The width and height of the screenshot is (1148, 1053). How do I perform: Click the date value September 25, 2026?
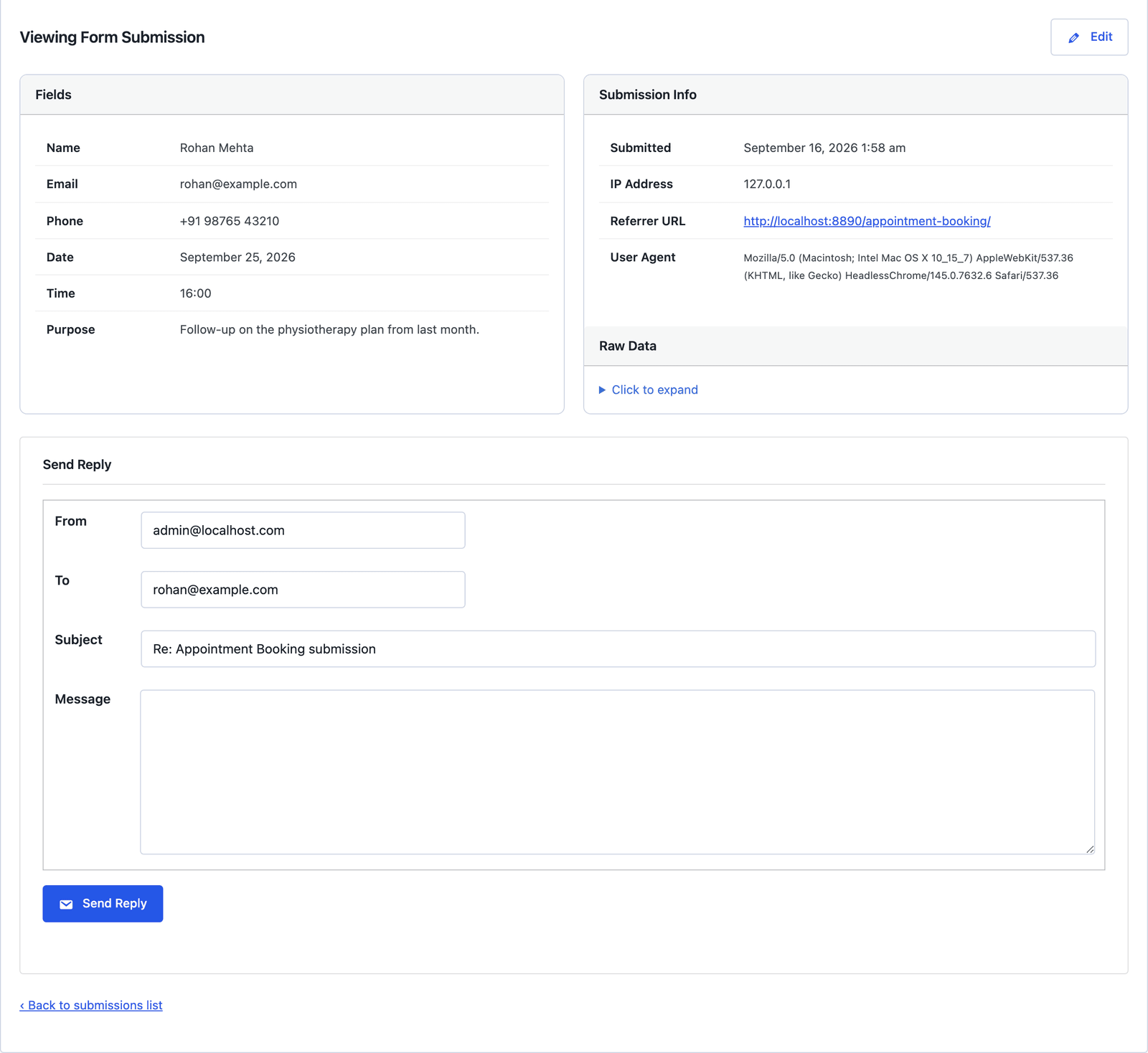237,258
